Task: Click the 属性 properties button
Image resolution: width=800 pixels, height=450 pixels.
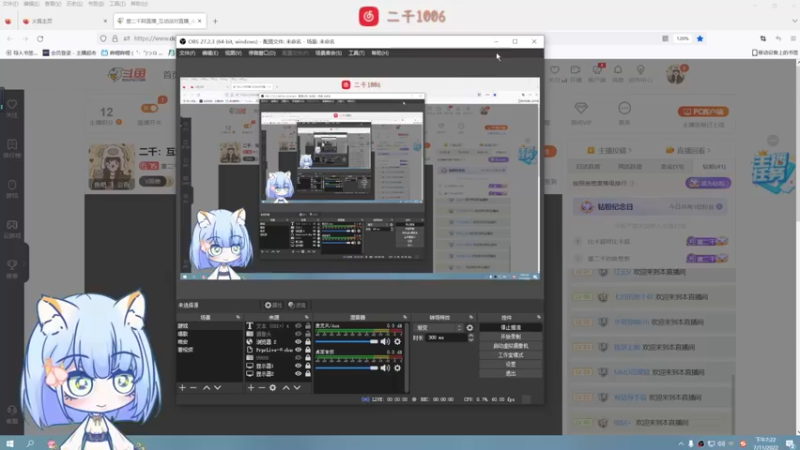Action: [273, 305]
